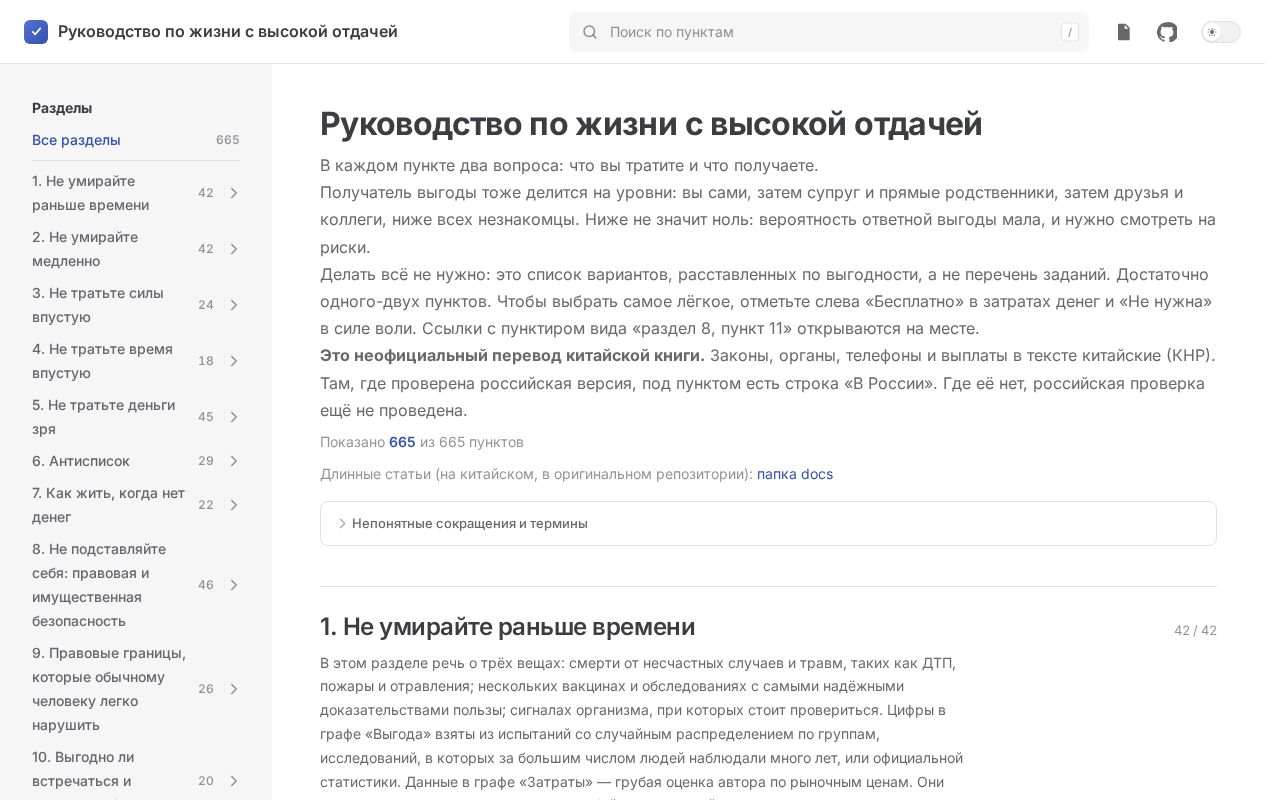
Task: Expand section «4. Не тратьте время впустую» chevron
Action: pyautogui.click(x=234, y=361)
